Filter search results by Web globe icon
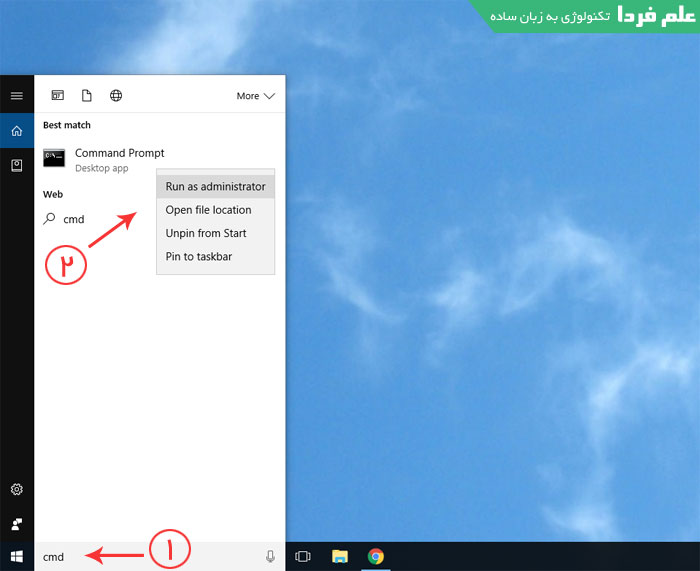The width and height of the screenshot is (700, 571). (116, 96)
